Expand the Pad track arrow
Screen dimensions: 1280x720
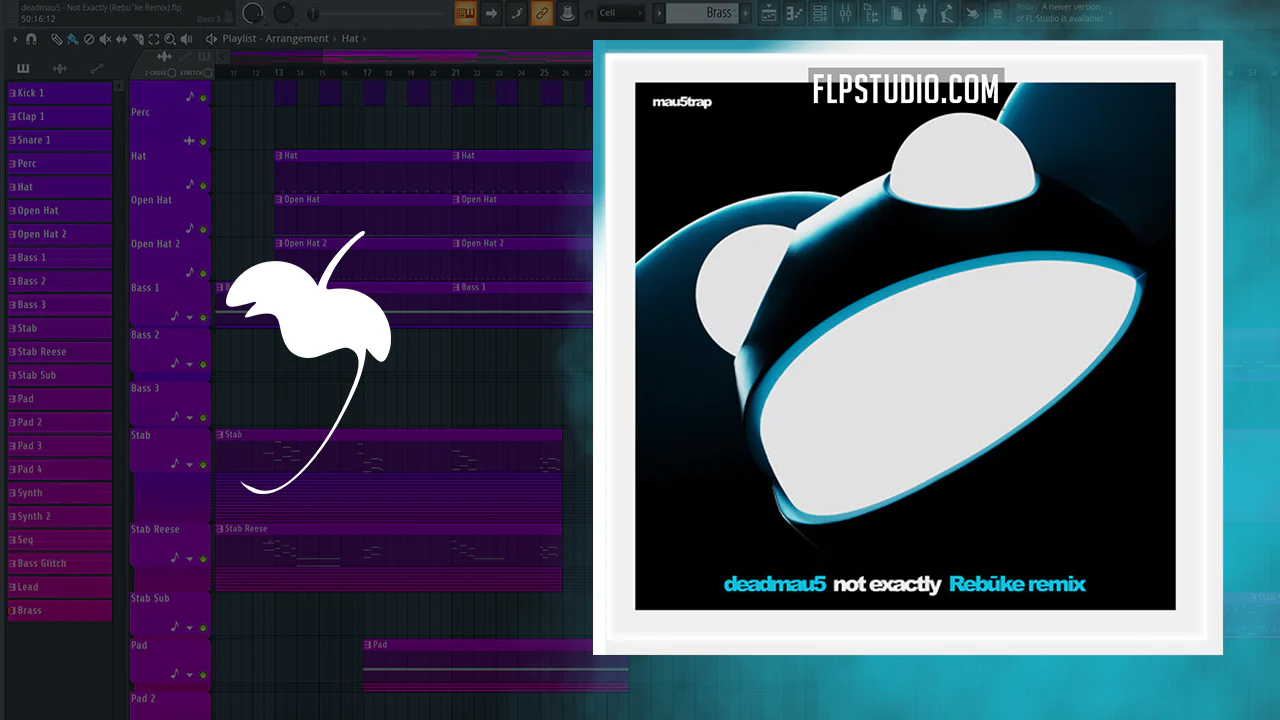pos(189,676)
